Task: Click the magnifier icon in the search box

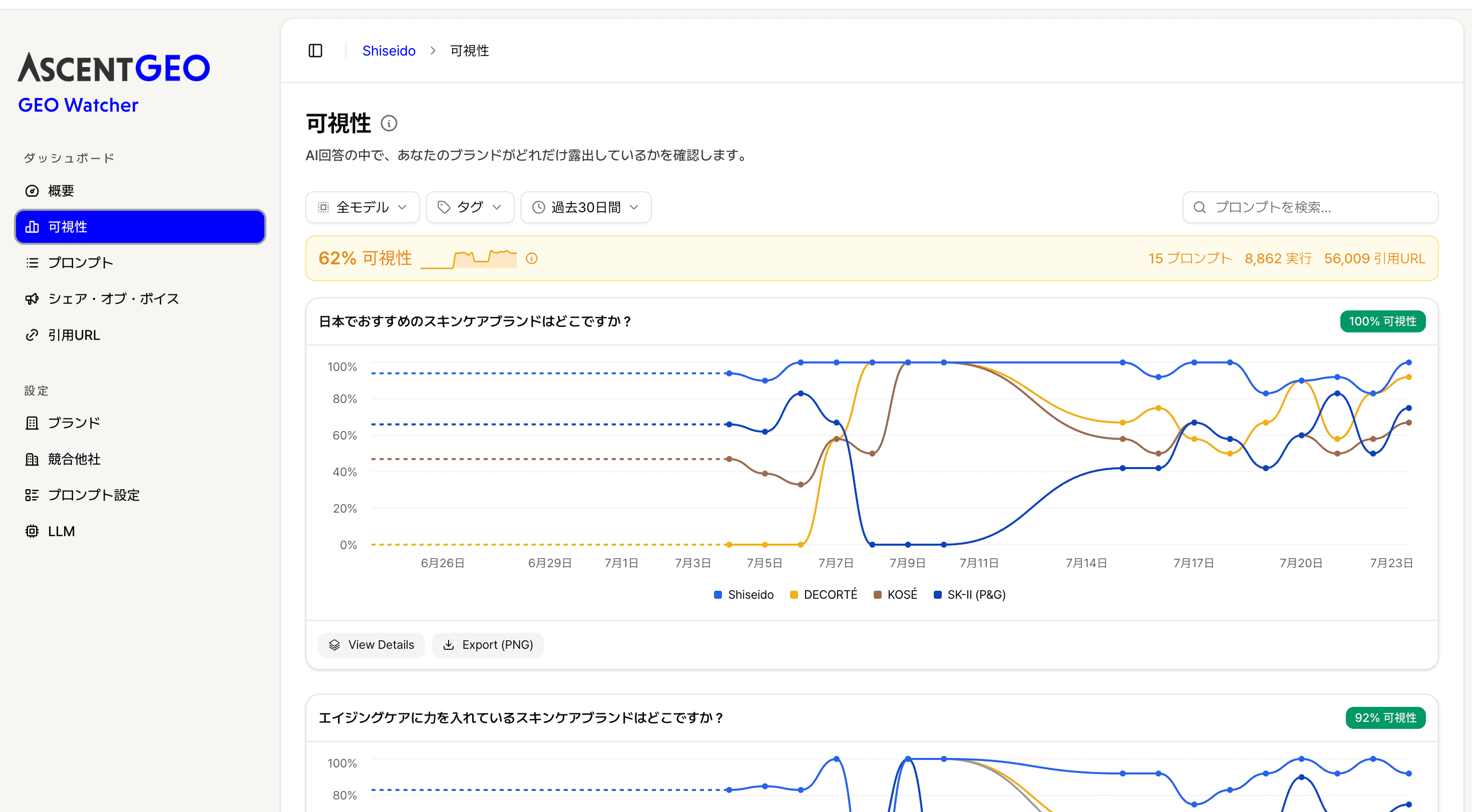Action: pos(1200,207)
